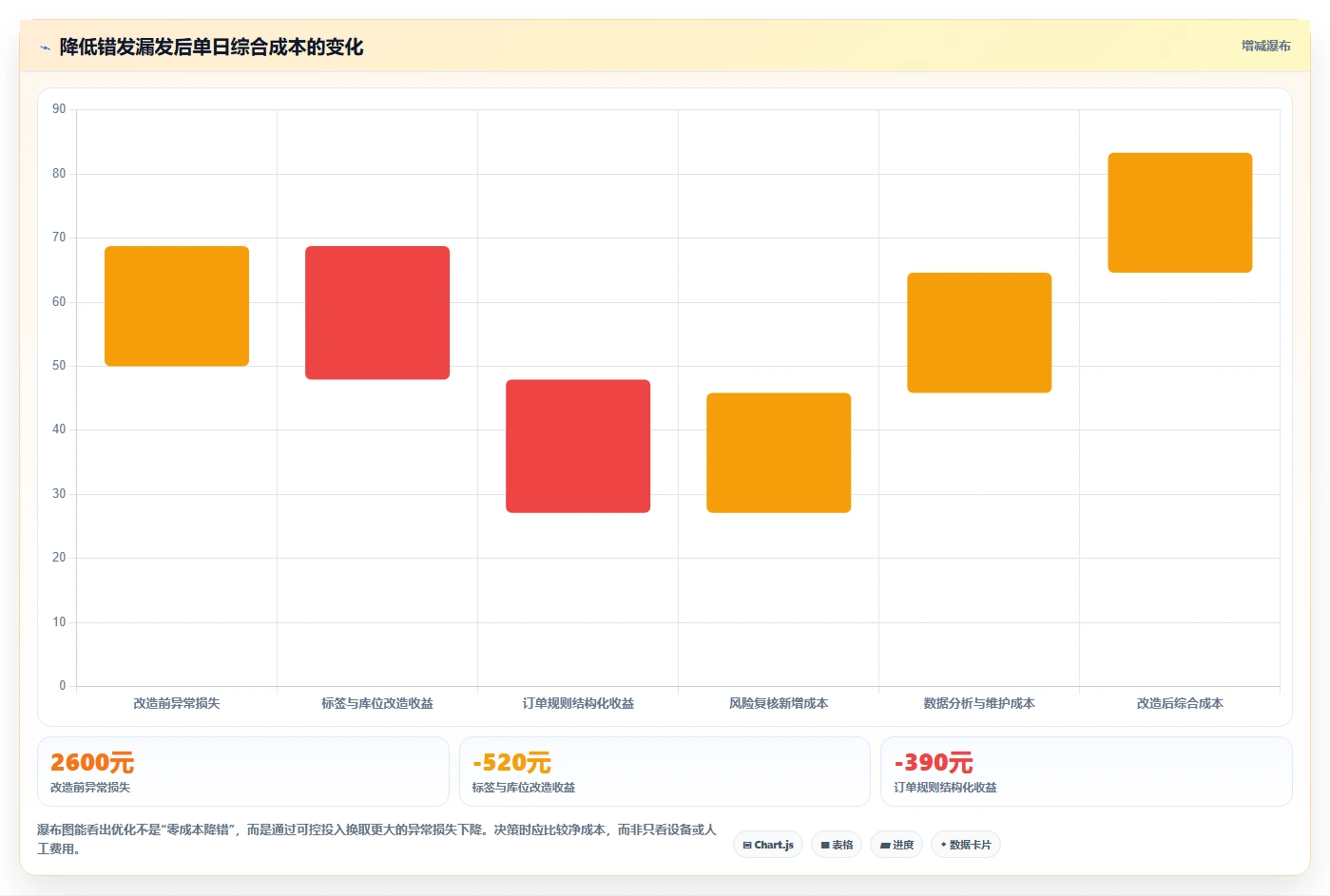The width and height of the screenshot is (1330, 896).
Task: Click the 表格 tag pill
Action: (837, 845)
